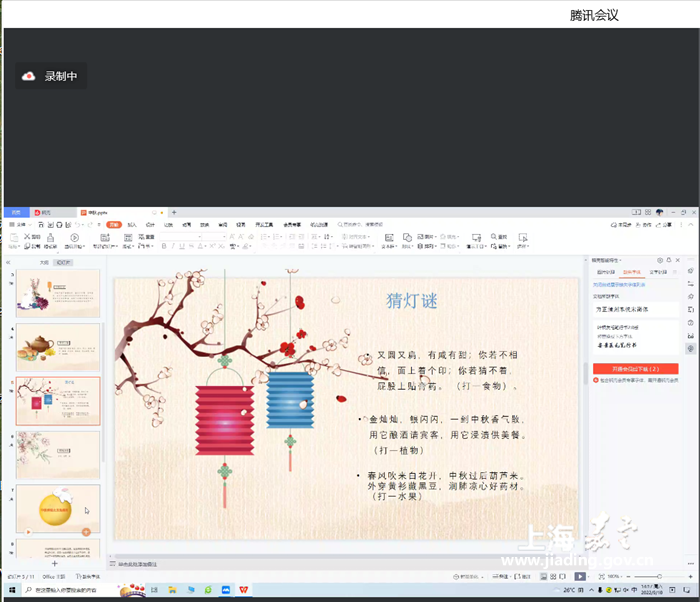This screenshot has width=700, height=602.
Task: Click the clear formatting eraser icon
Action: click(x=251, y=236)
